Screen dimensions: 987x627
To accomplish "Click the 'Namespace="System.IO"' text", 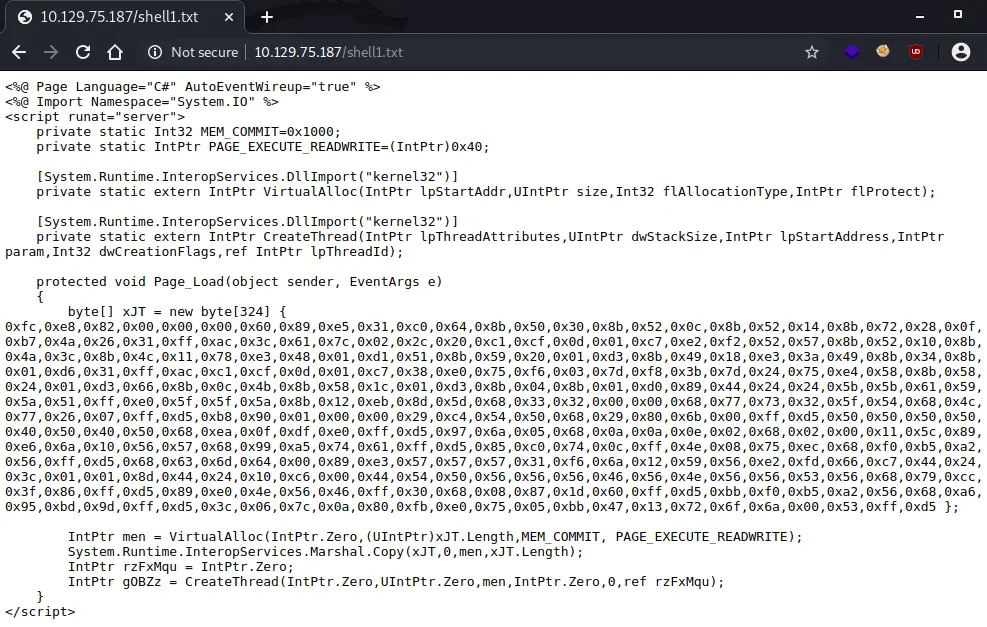I will 173,102.
